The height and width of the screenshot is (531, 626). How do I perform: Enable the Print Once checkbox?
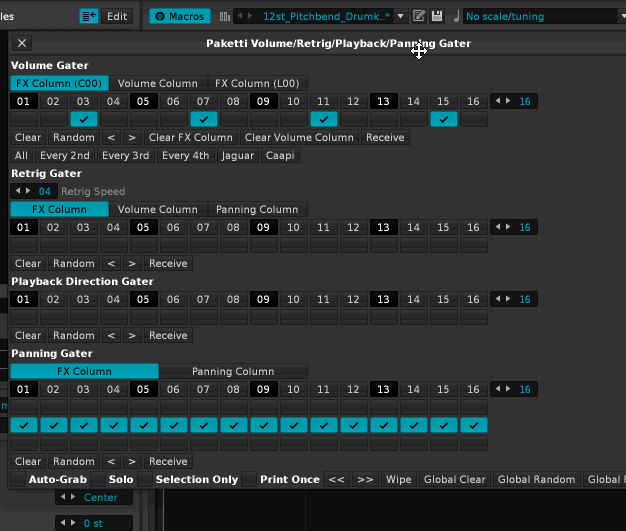[249, 480]
